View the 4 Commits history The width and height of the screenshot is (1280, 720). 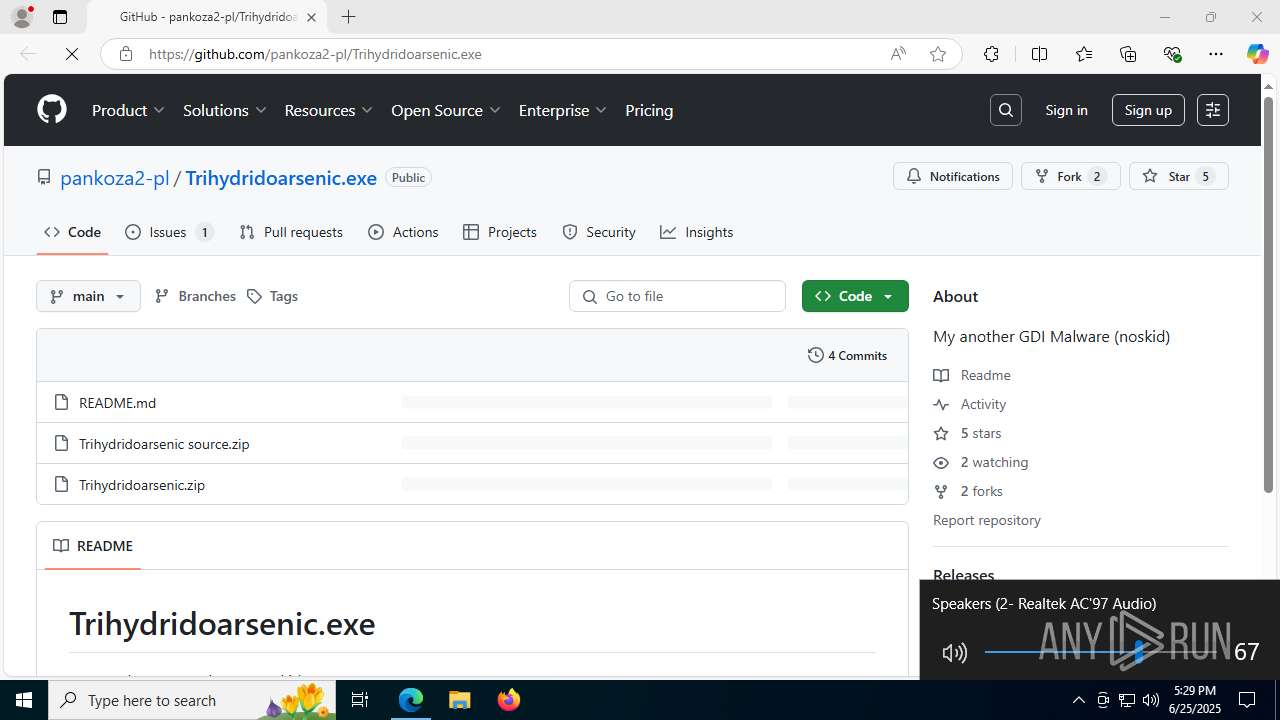[x=847, y=355]
